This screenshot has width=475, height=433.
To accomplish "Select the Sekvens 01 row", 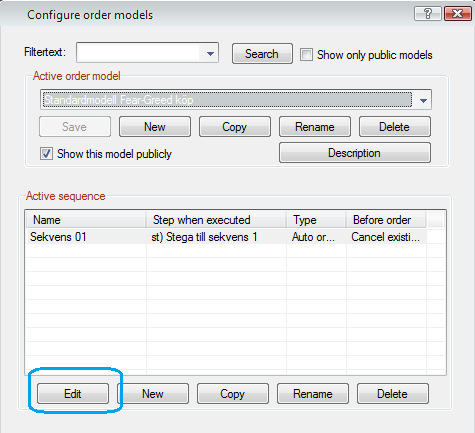I will pyautogui.click(x=226, y=237).
